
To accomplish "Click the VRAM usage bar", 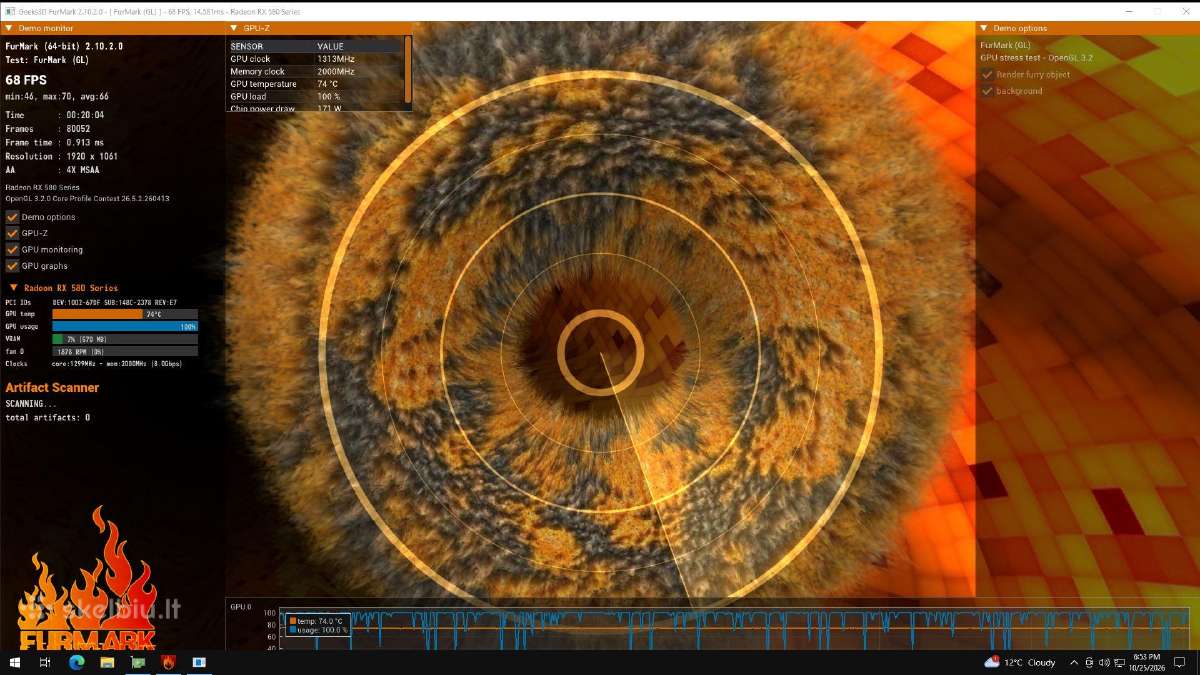I will 125,339.
